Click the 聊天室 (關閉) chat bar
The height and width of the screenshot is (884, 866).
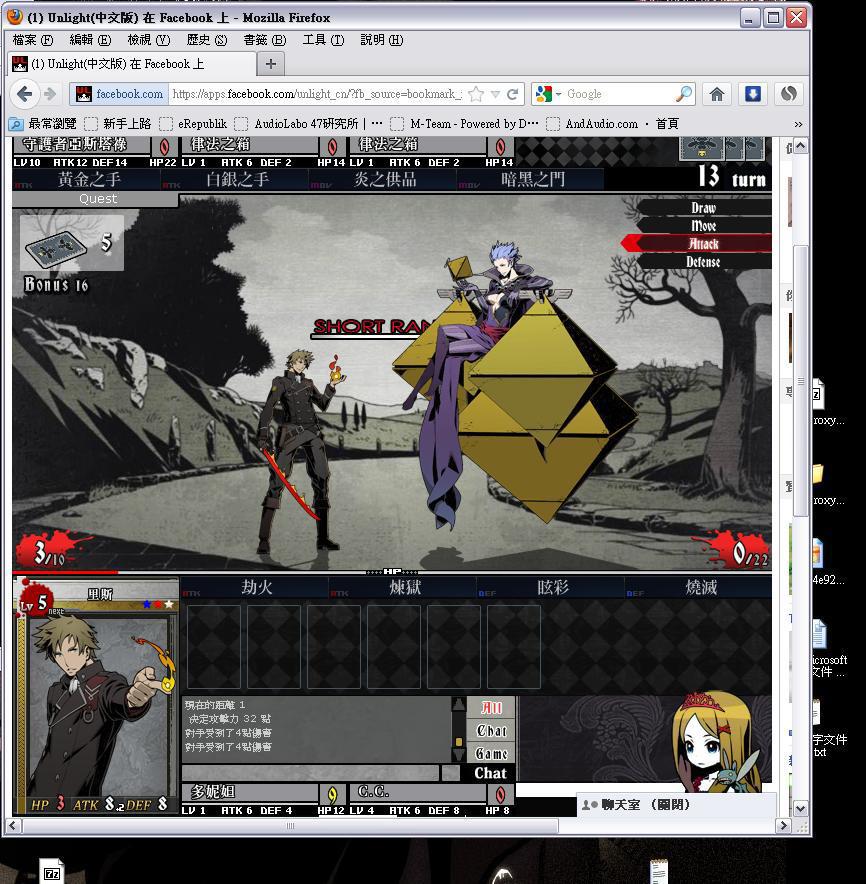(x=676, y=805)
